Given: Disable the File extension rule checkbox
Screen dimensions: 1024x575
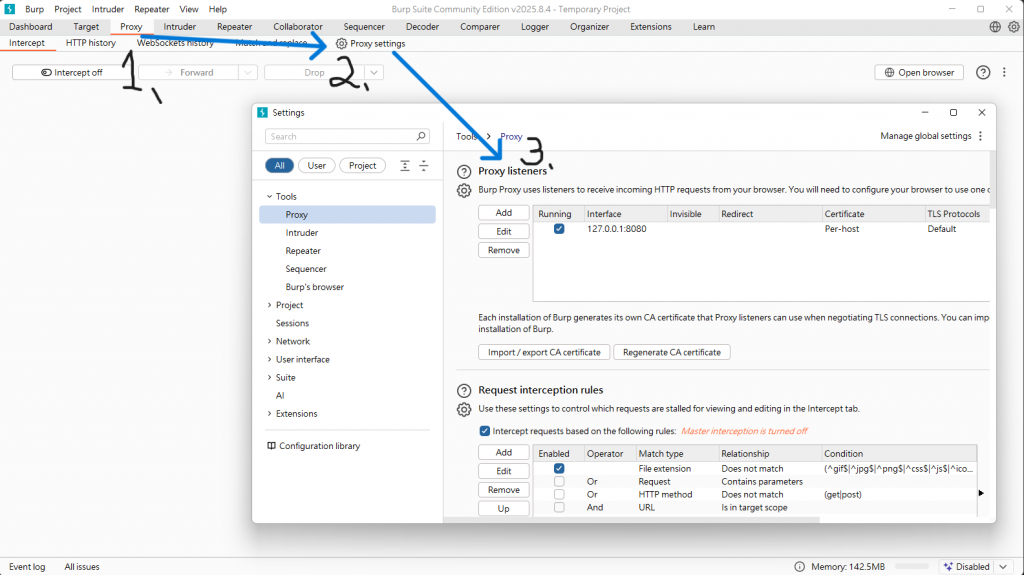Looking at the screenshot, I should tap(559, 468).
